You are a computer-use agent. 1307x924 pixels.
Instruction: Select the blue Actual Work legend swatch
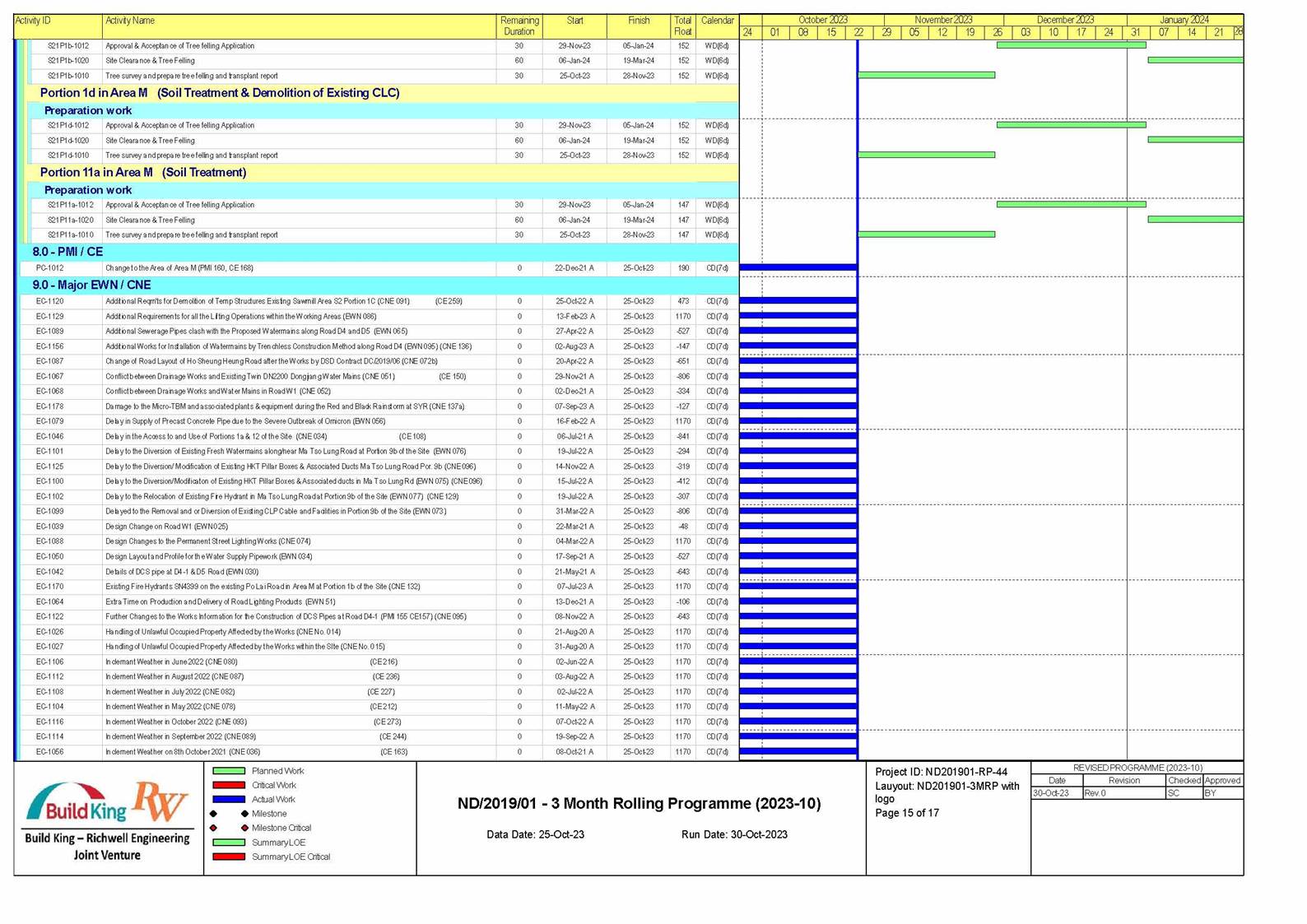tap(229, 799)
